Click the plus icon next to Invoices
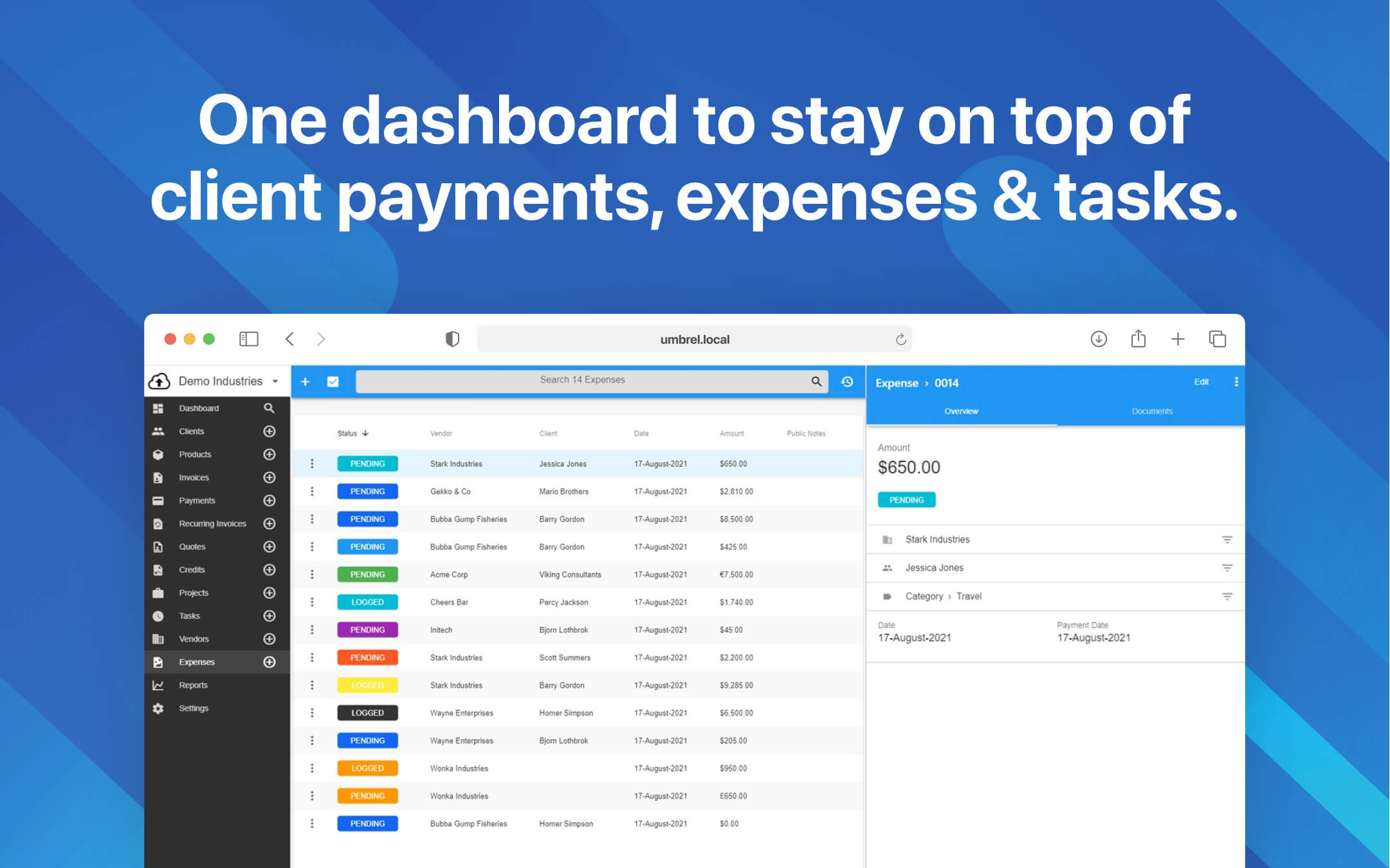The height and width of the screenshot is (868, 1390). click(x=270, y=477)
